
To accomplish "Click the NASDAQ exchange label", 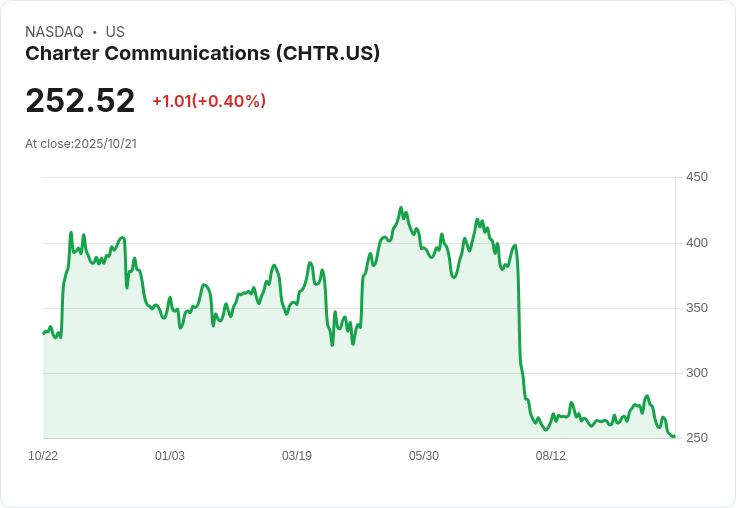I will [54, 32].
